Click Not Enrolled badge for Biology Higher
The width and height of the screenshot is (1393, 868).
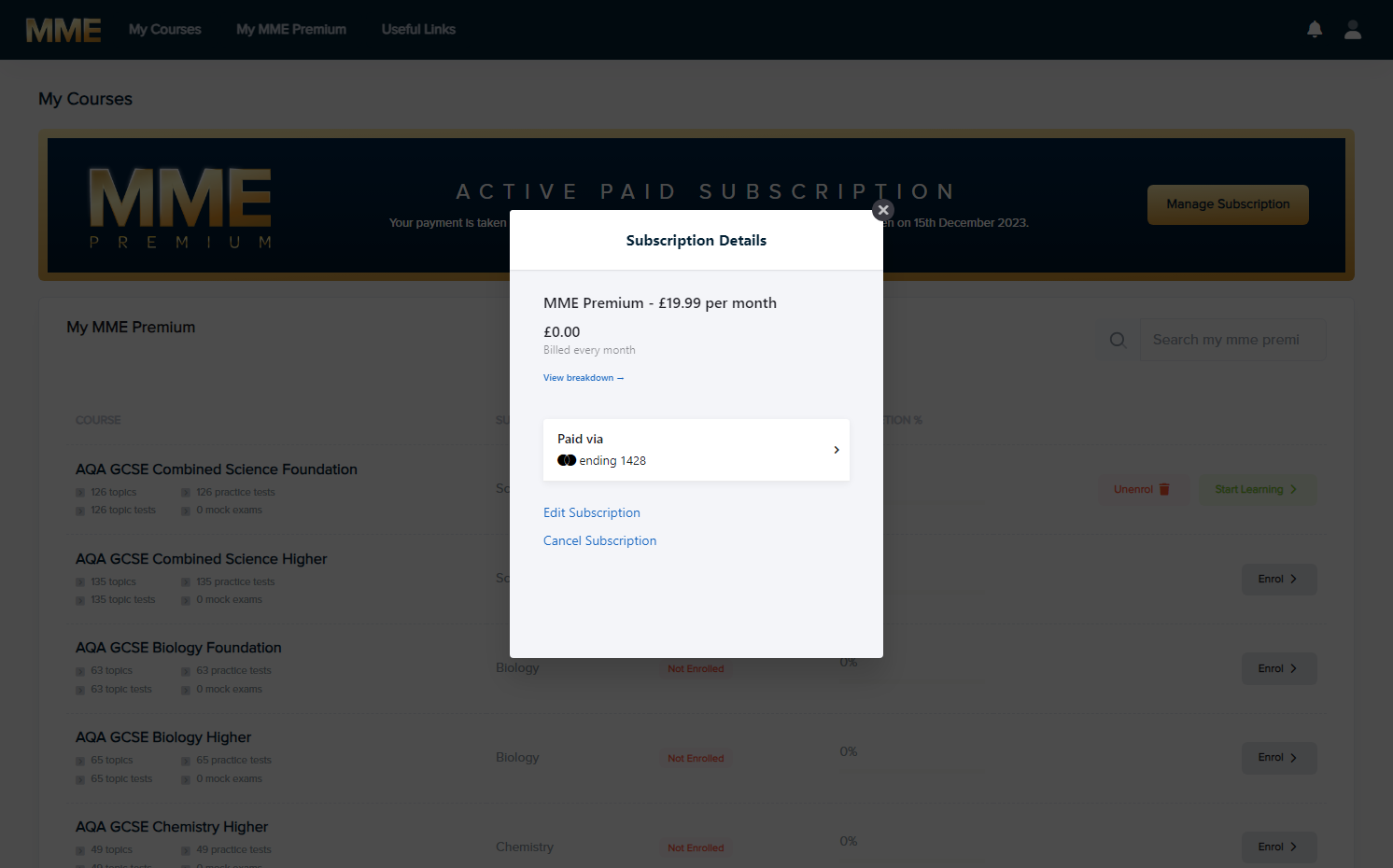tap(696, 758)
